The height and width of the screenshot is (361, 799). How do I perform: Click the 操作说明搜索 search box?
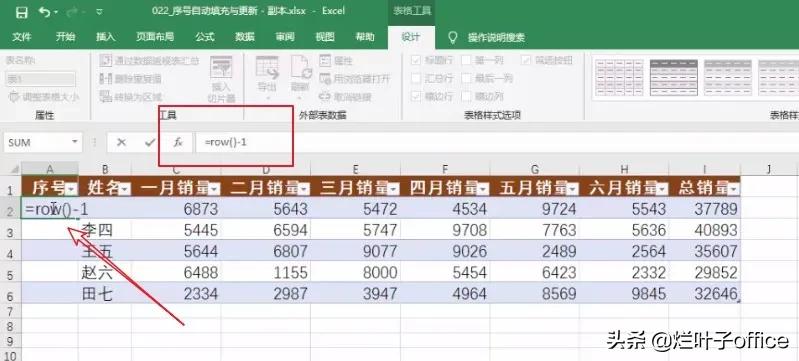coord(496,37)
